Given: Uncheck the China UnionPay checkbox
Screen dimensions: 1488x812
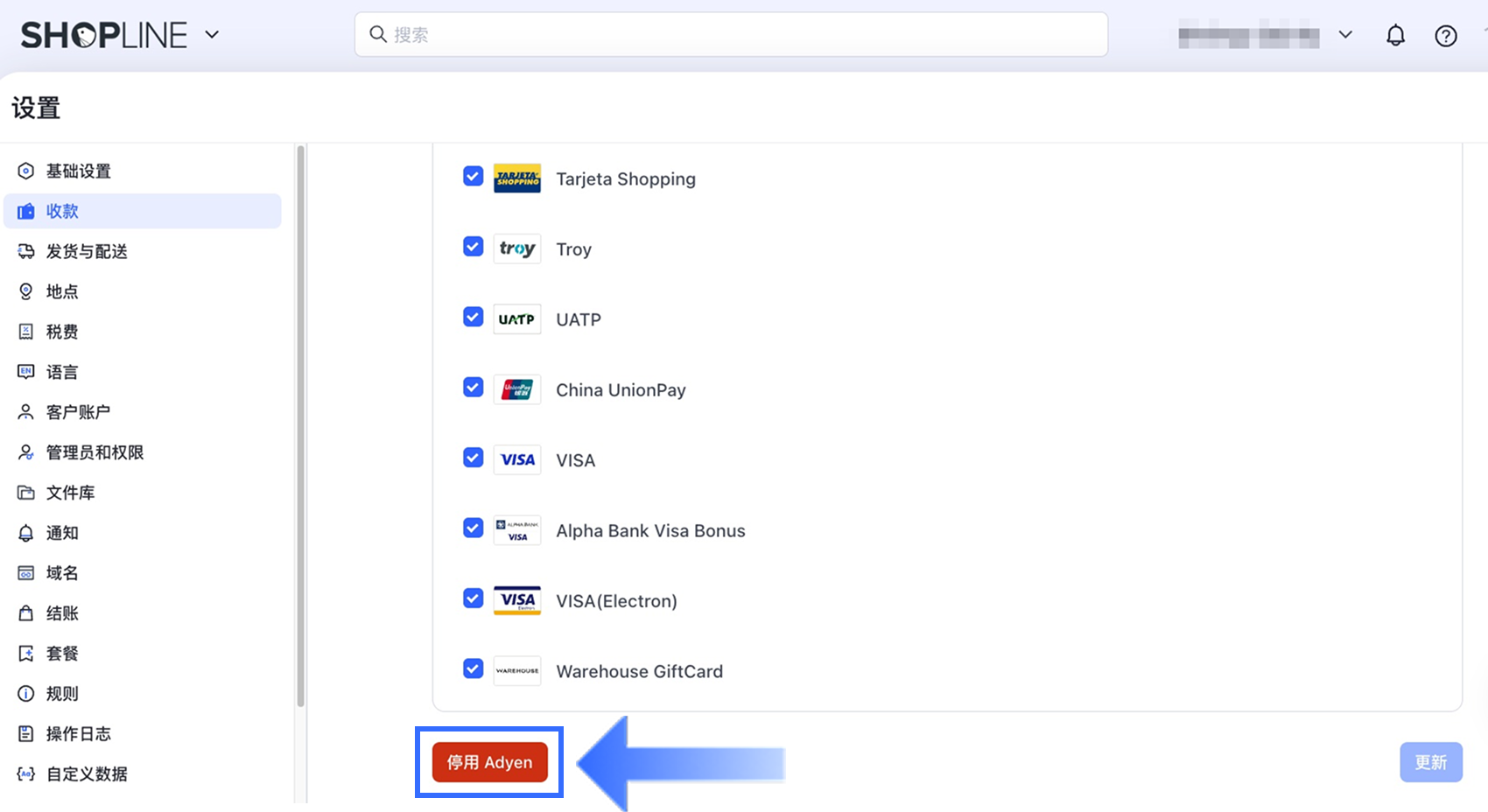Looking at the screenshot, I should [x=473, y=388].
